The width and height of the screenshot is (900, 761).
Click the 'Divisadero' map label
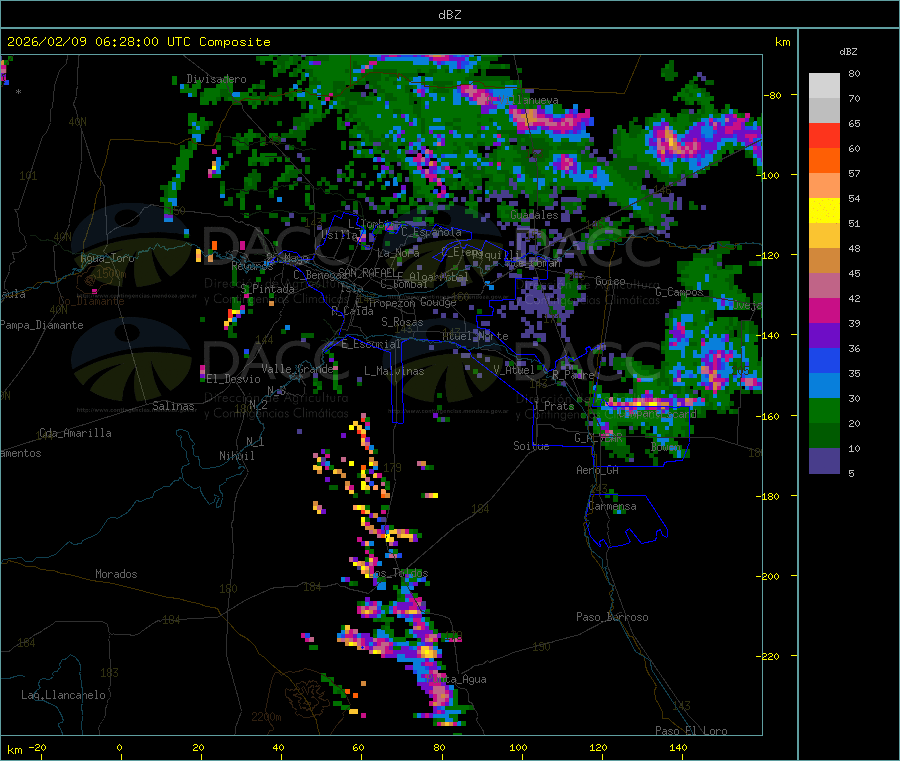[x=216, y=79]
